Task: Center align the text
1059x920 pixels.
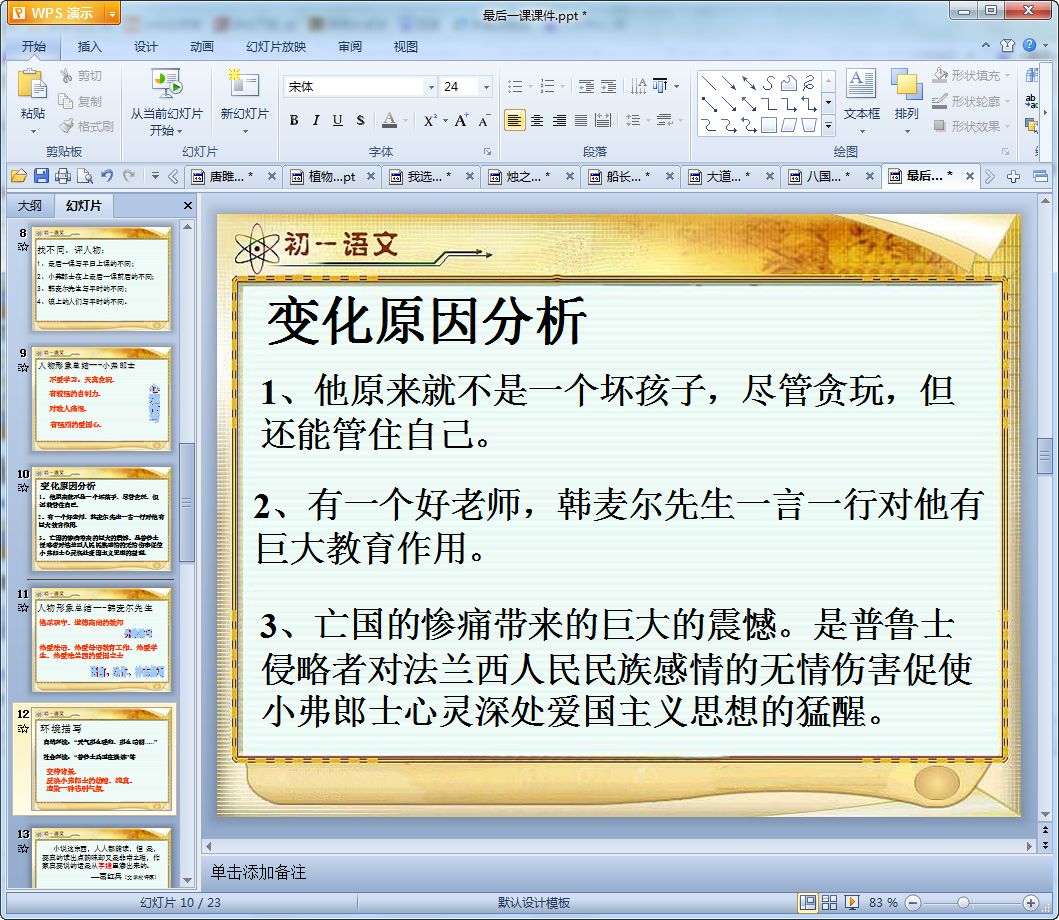Action: coord(537,120)
